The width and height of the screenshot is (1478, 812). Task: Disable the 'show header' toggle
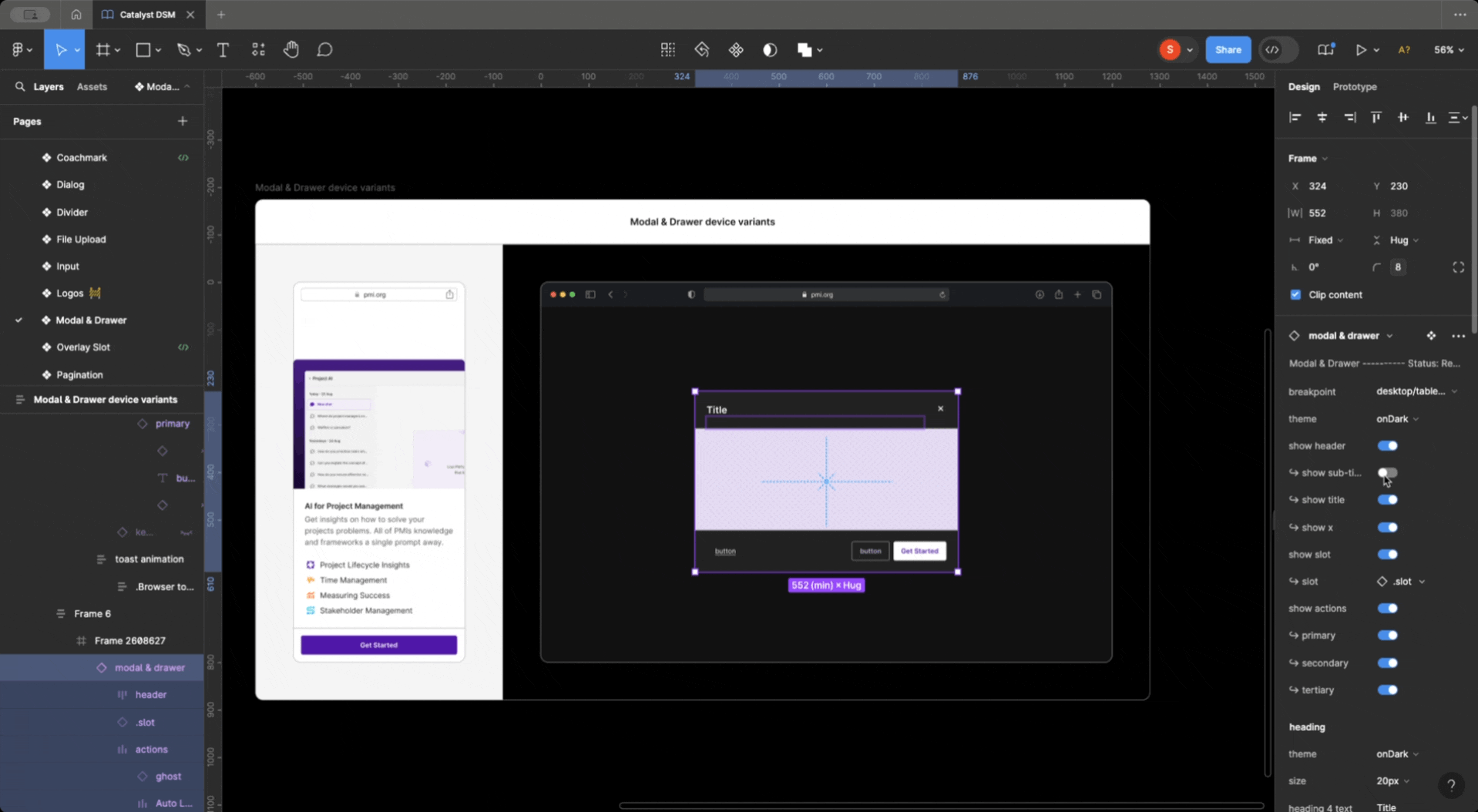point(1387,445)
